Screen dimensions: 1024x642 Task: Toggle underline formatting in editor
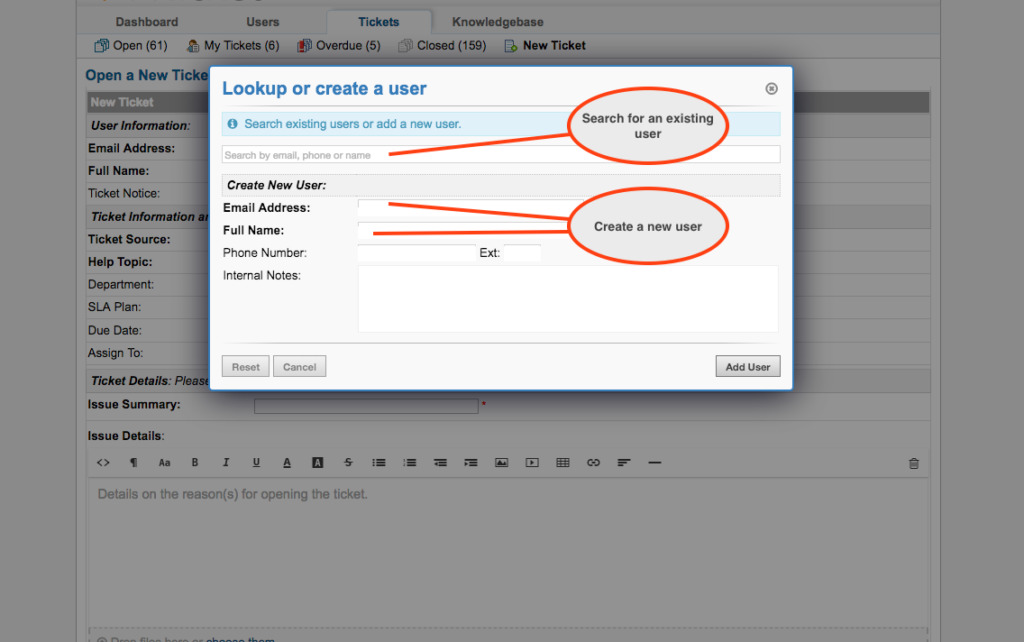pyautogui.click(x=256, y=462)
